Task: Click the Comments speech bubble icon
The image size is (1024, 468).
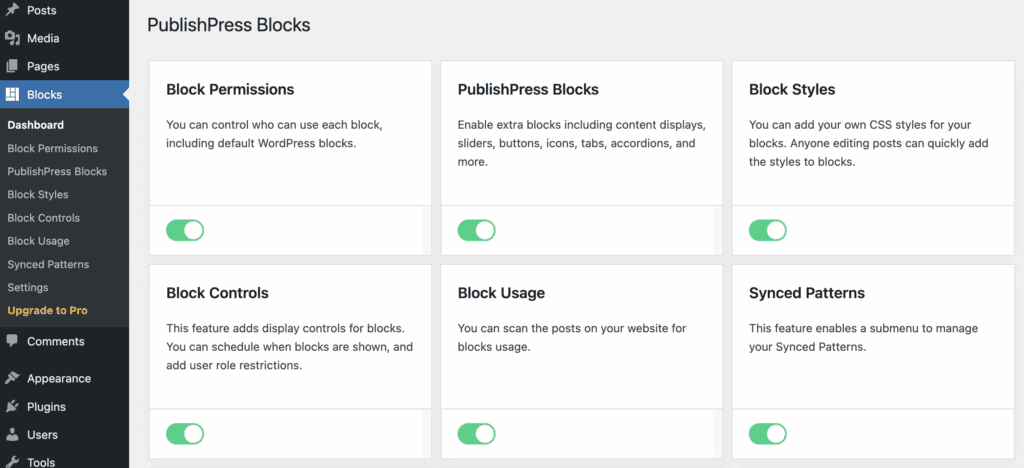Action: click(x=12, y=341)
